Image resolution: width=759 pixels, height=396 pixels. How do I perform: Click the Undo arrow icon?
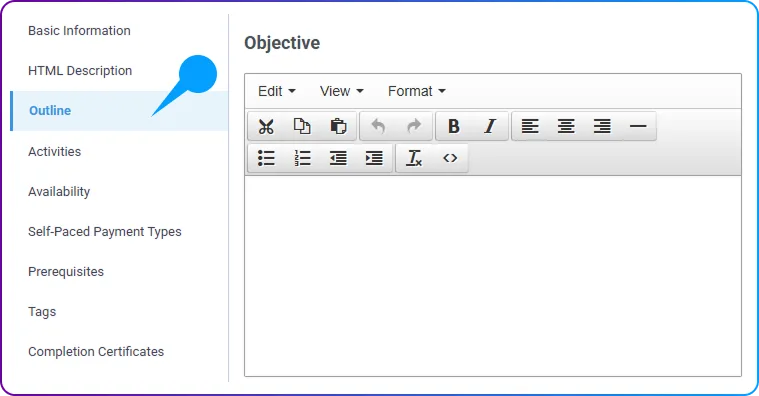[x=378, y=126]
